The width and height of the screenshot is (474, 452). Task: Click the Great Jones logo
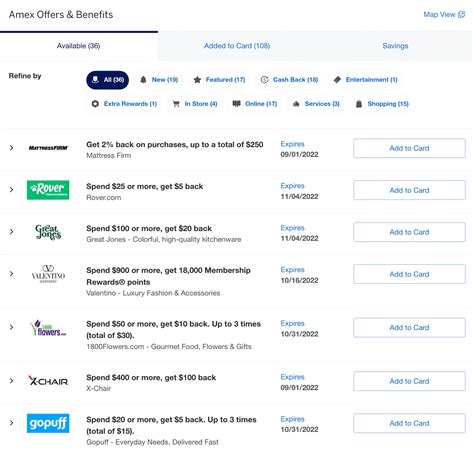48,232
